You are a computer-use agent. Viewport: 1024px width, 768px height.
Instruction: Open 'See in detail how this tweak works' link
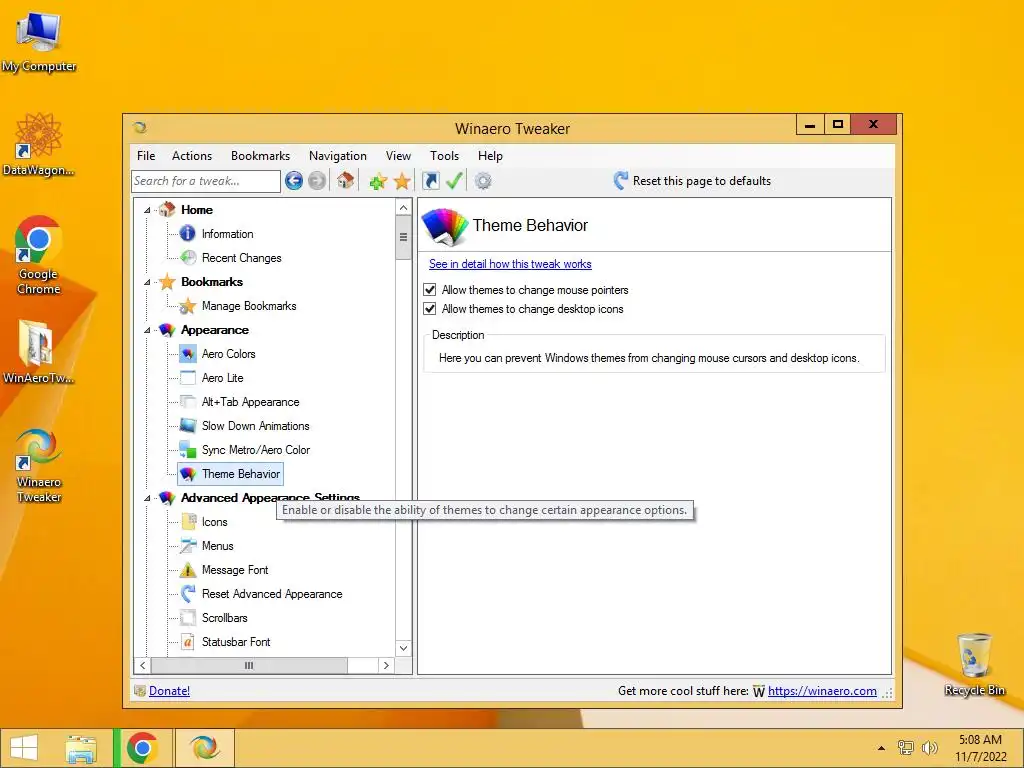[x=510, y=264]
